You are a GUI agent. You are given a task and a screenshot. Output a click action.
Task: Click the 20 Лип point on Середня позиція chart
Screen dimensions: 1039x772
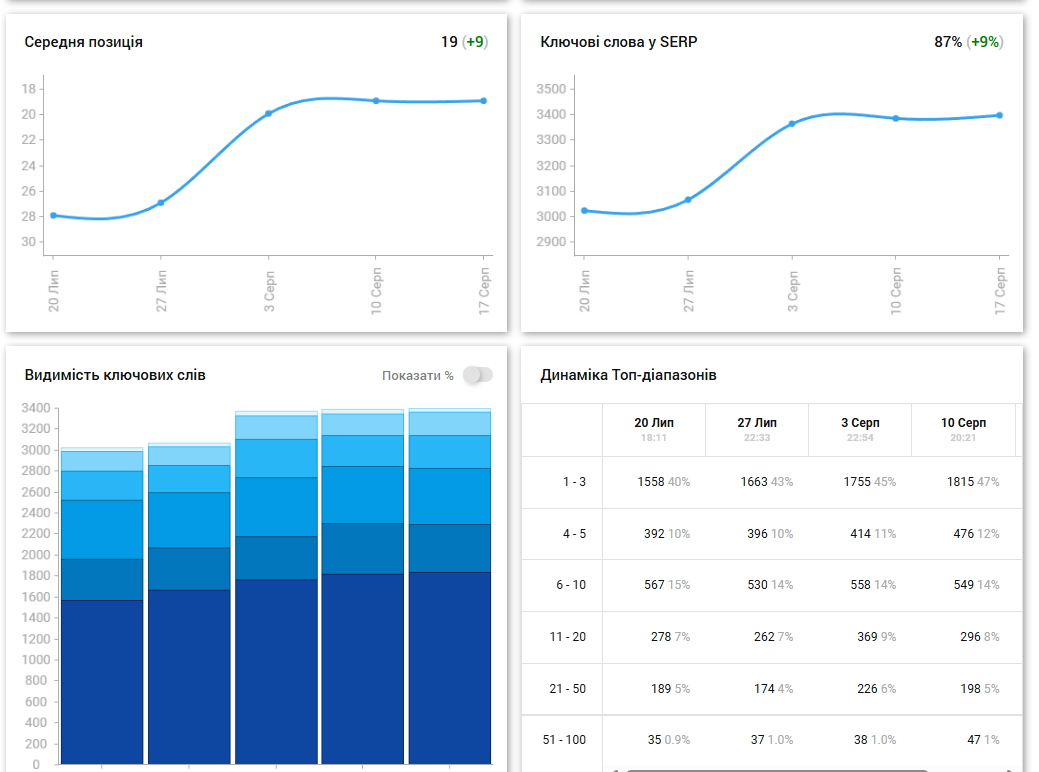[x=54, y=215]
